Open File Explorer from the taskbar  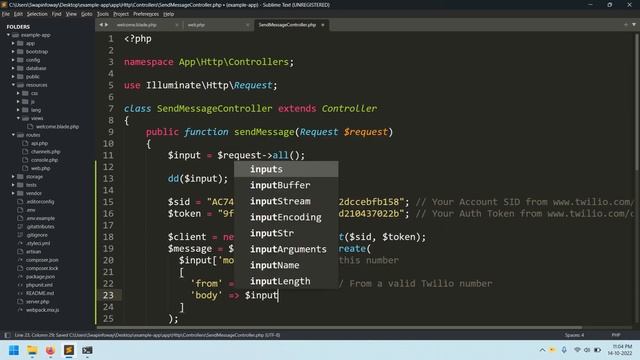coord(32,350)
